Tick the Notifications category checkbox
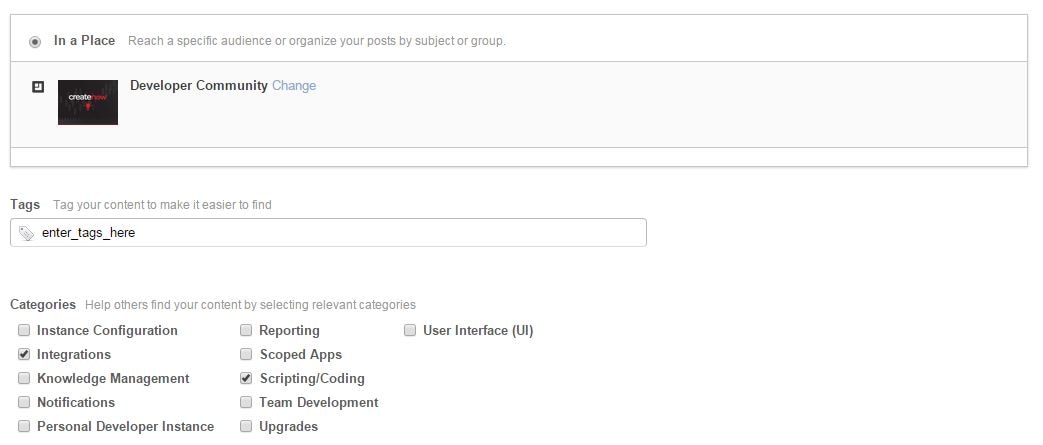 click(x=24, y=402)
